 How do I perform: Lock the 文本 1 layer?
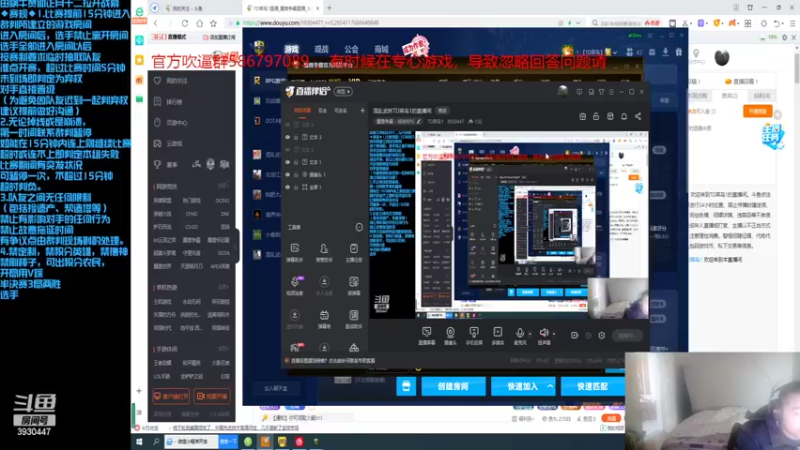coord(296,162)
